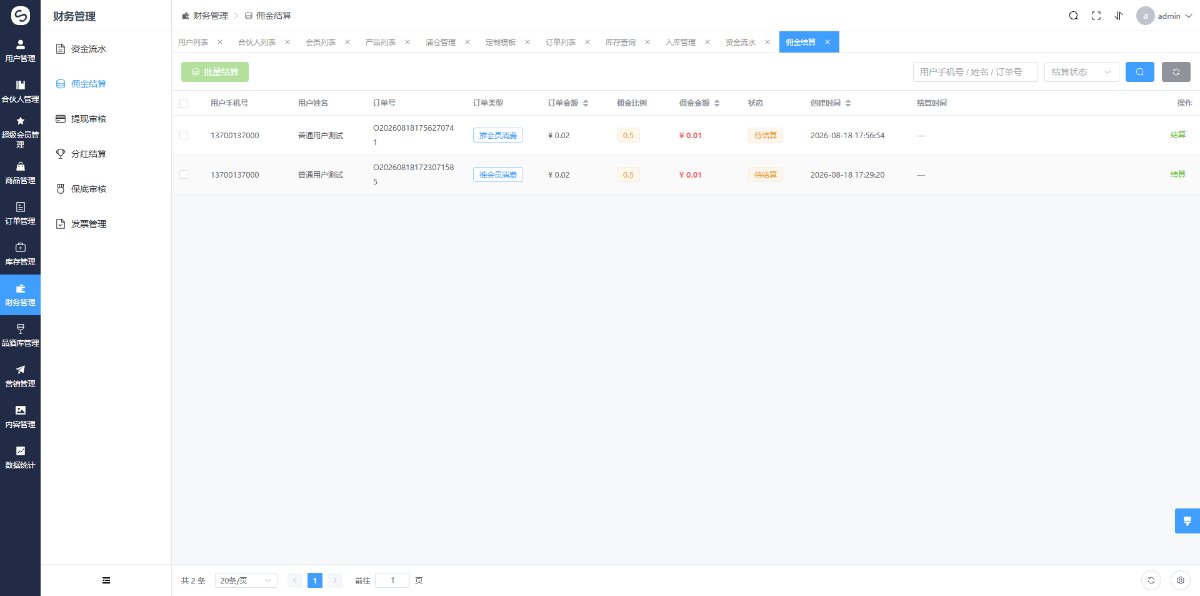Open 合伙人管理 in the left navigation

pyautogui.click(x=20, y=92)
